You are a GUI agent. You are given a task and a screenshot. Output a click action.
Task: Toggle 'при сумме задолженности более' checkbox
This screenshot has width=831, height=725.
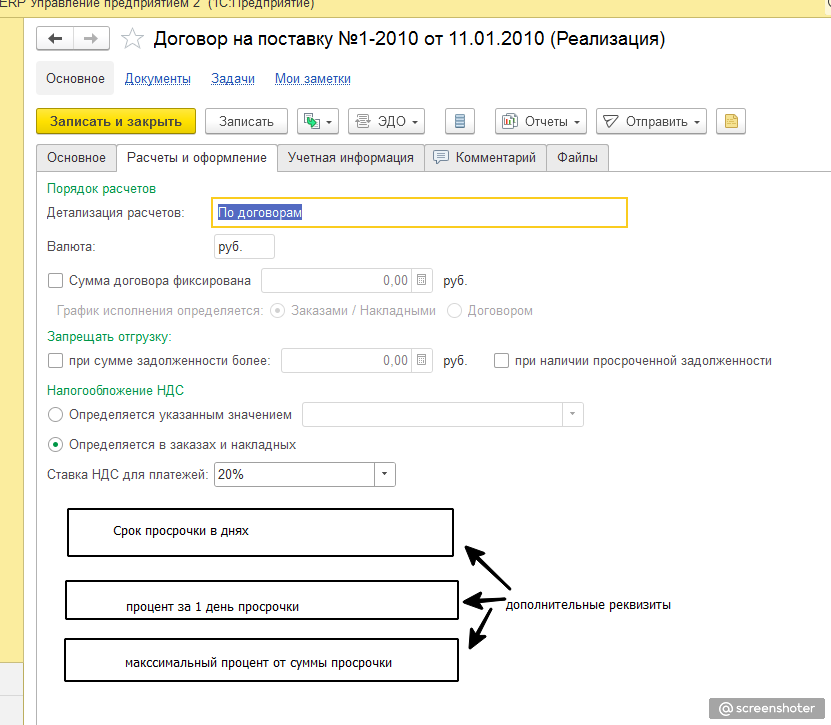[x=55, y=360]
